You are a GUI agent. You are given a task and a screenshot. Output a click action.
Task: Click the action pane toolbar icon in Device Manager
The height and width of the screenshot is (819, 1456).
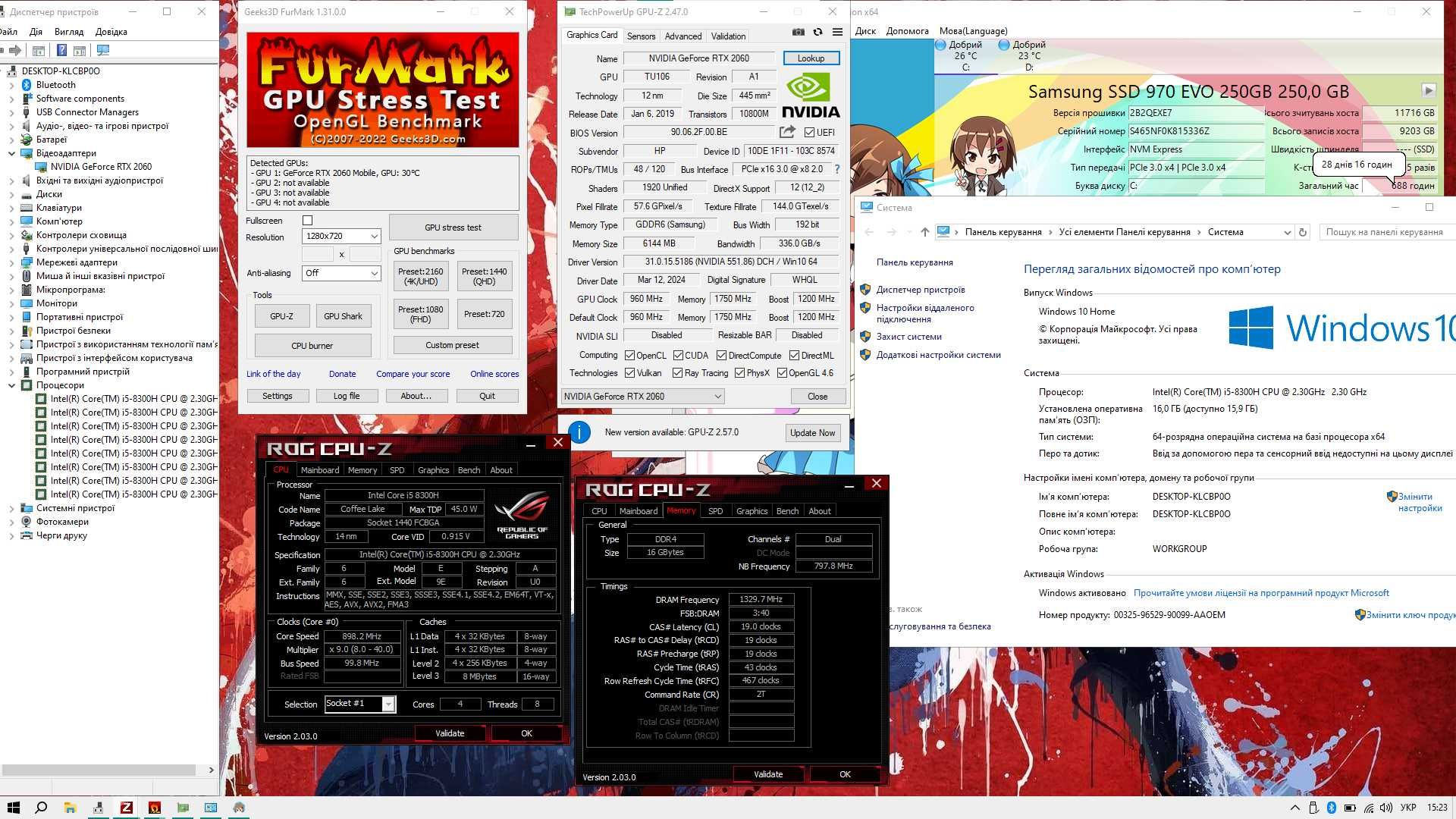point(80,50)
